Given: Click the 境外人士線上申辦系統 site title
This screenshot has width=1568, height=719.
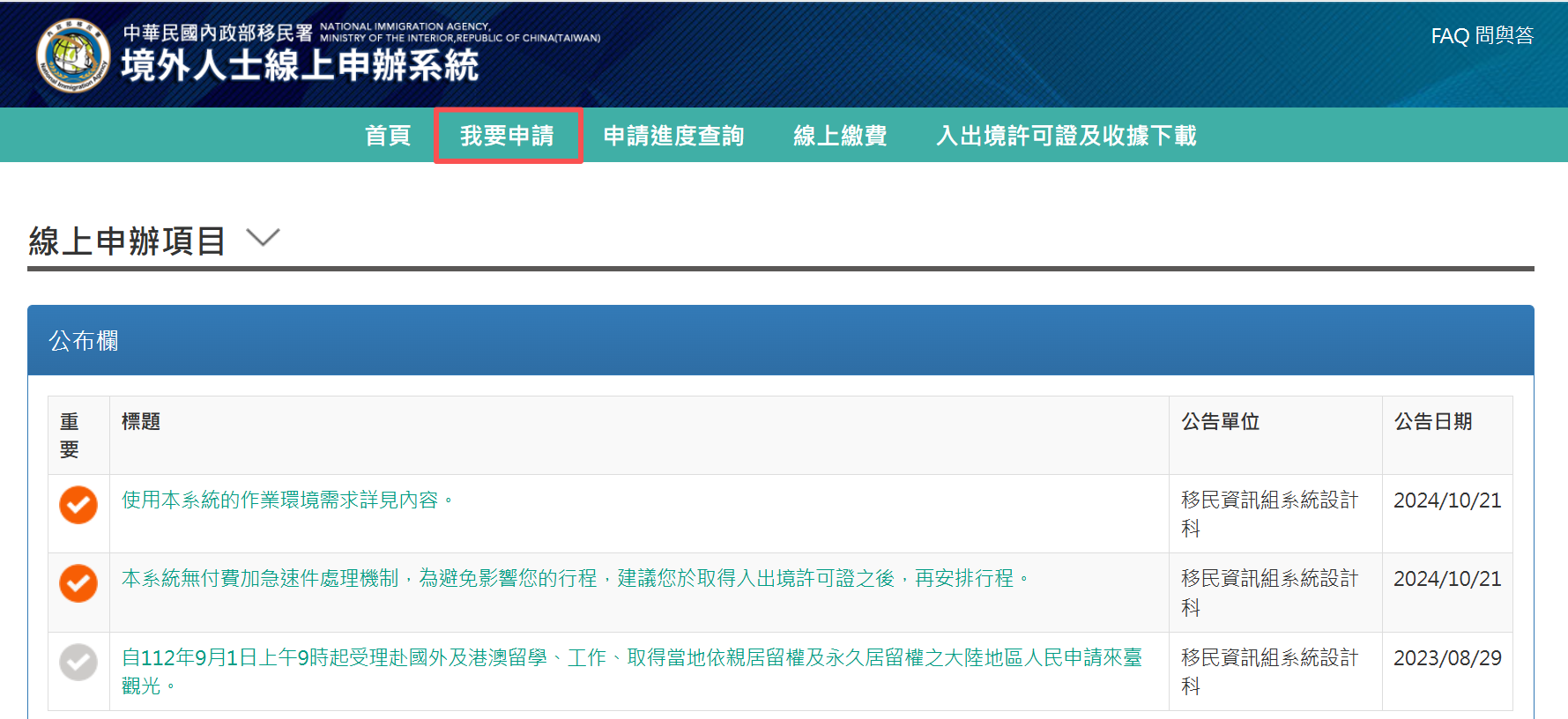Looking at the screenshot, I should [x=300, y=66].
